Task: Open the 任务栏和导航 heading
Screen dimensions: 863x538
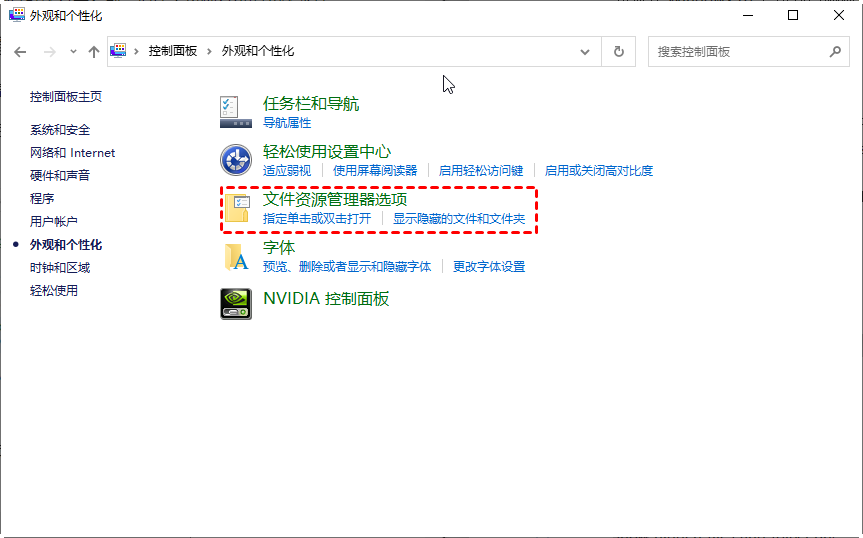Action: [x=311, y=103]
